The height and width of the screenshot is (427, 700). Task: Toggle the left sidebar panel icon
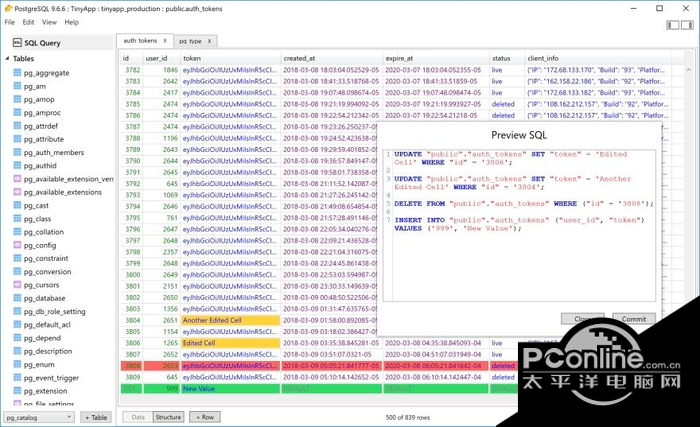(673, 25)
